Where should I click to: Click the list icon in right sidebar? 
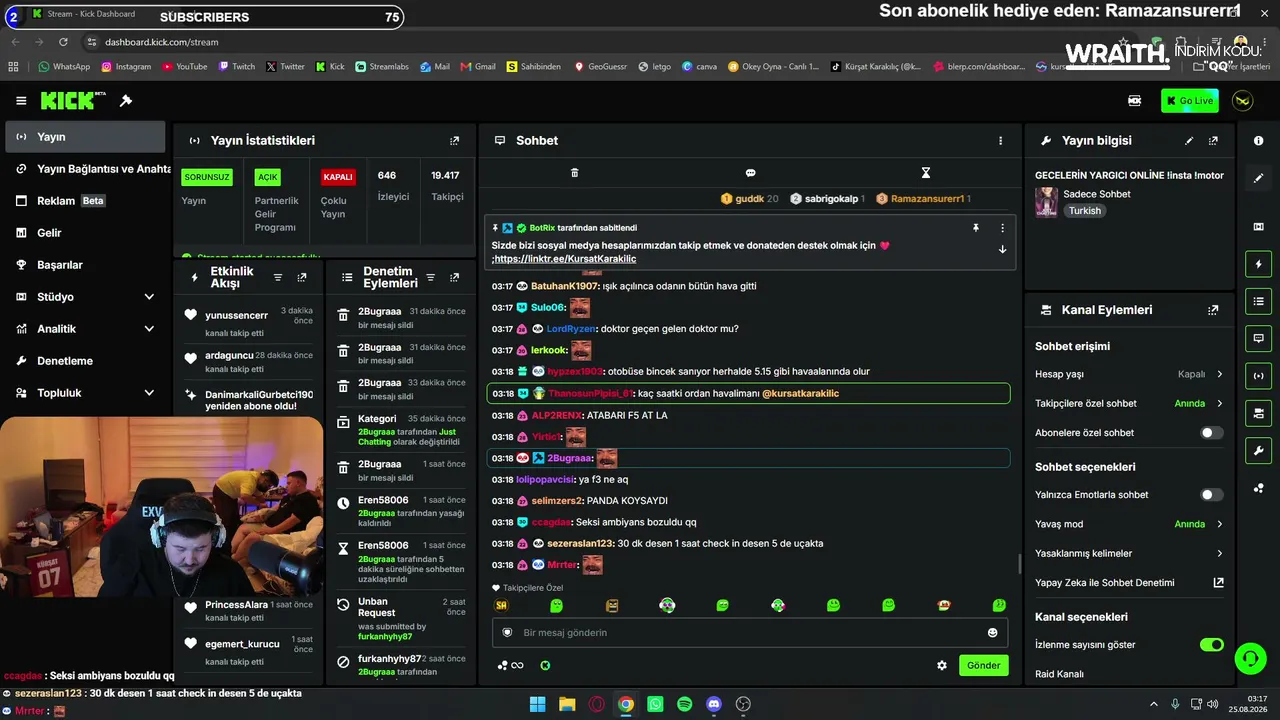click(x=1258, y=301)
